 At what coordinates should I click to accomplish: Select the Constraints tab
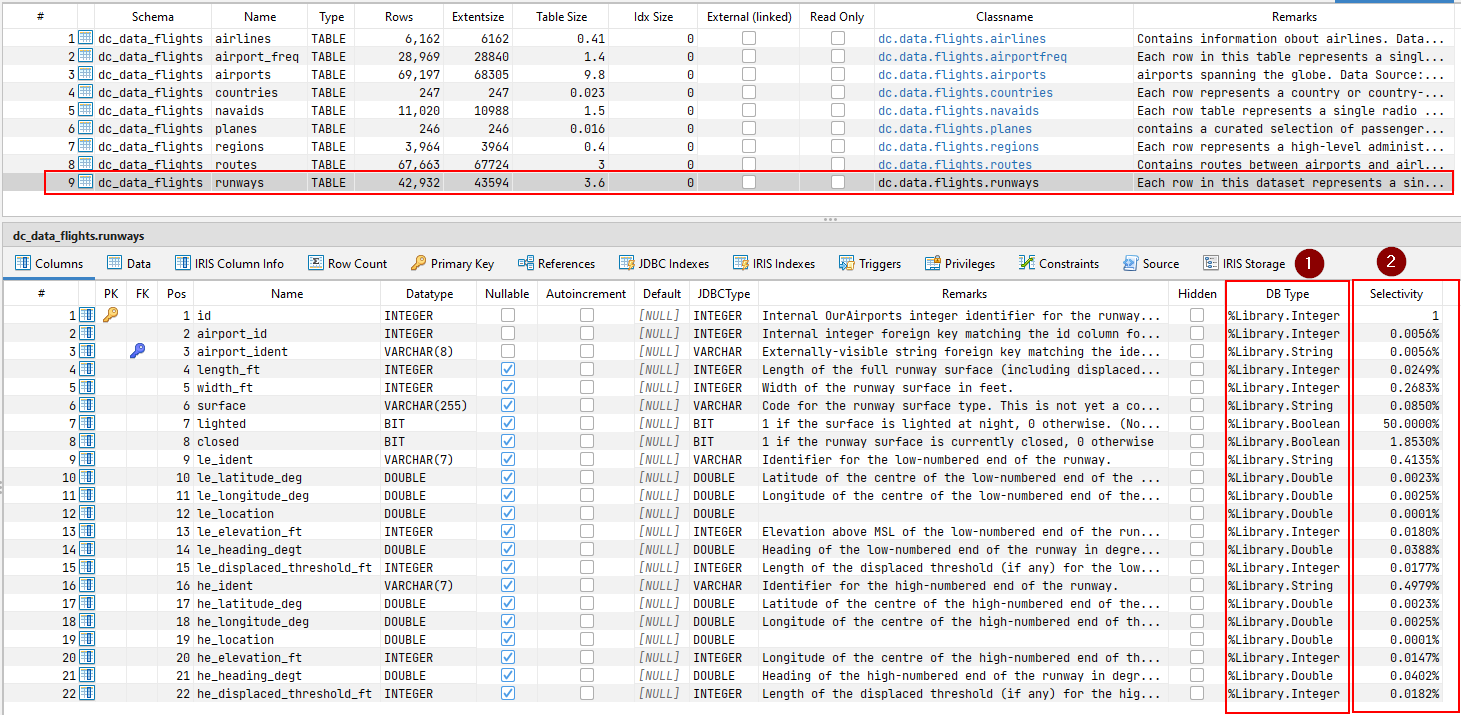(1059, 263)
